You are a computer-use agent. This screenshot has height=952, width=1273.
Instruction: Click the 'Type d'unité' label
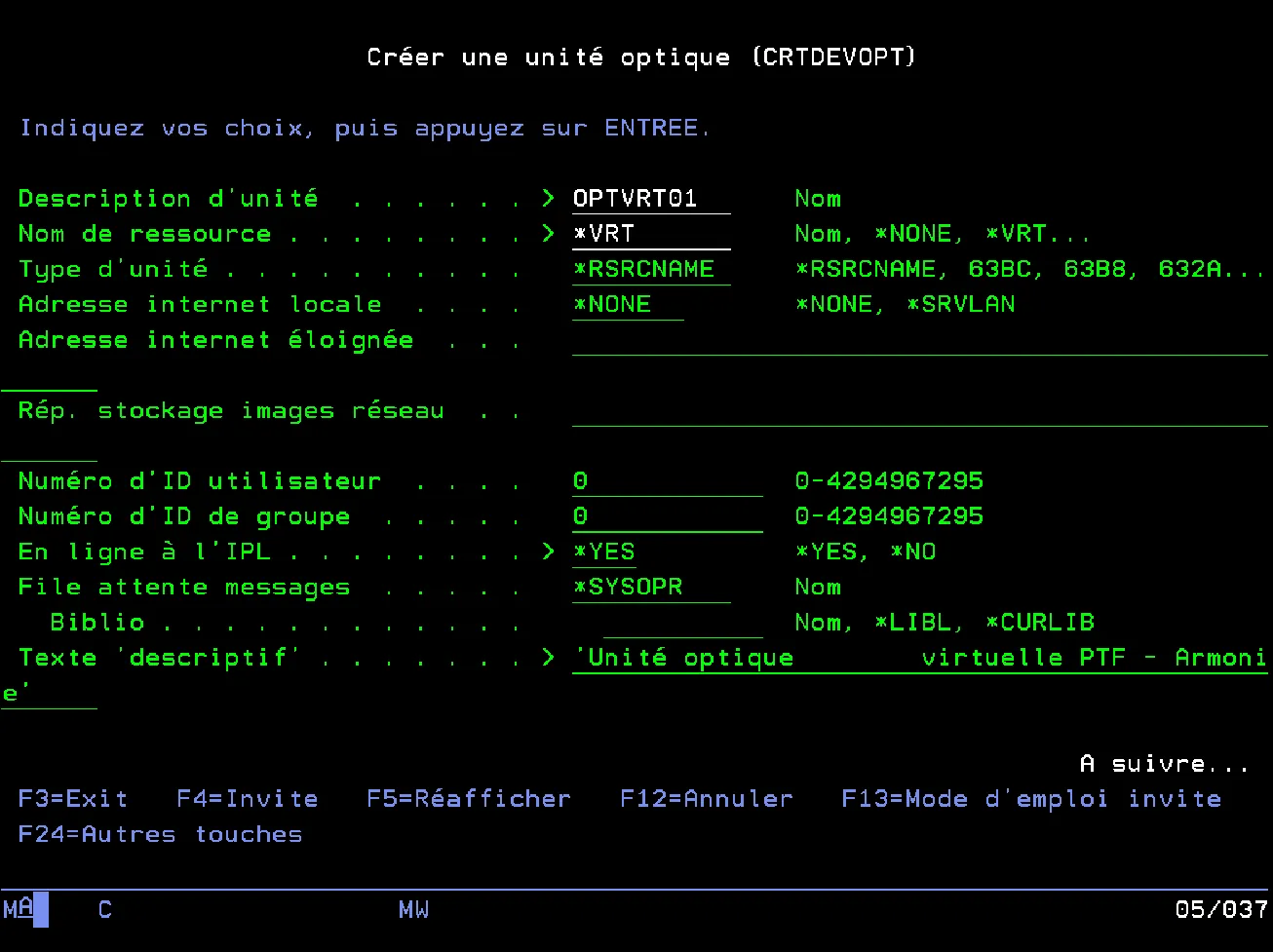tap(113, 269)
